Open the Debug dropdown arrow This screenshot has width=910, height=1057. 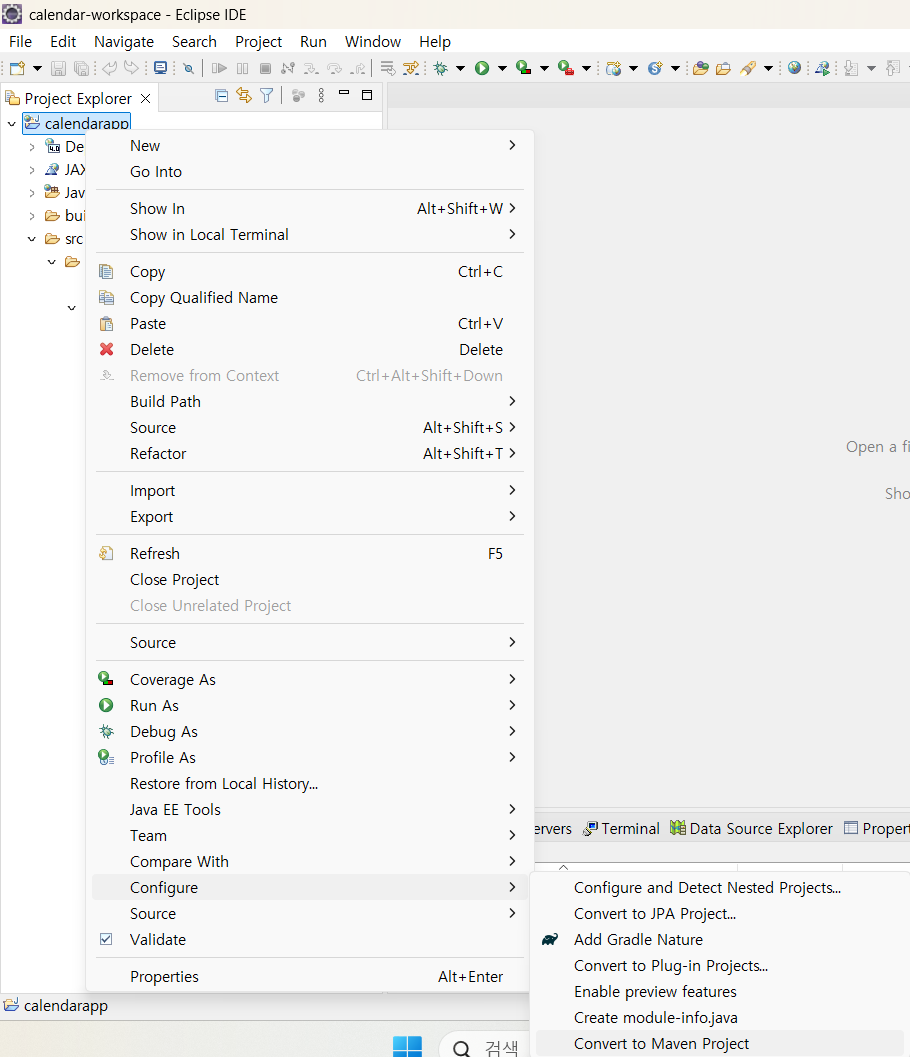tap(460, 68)
